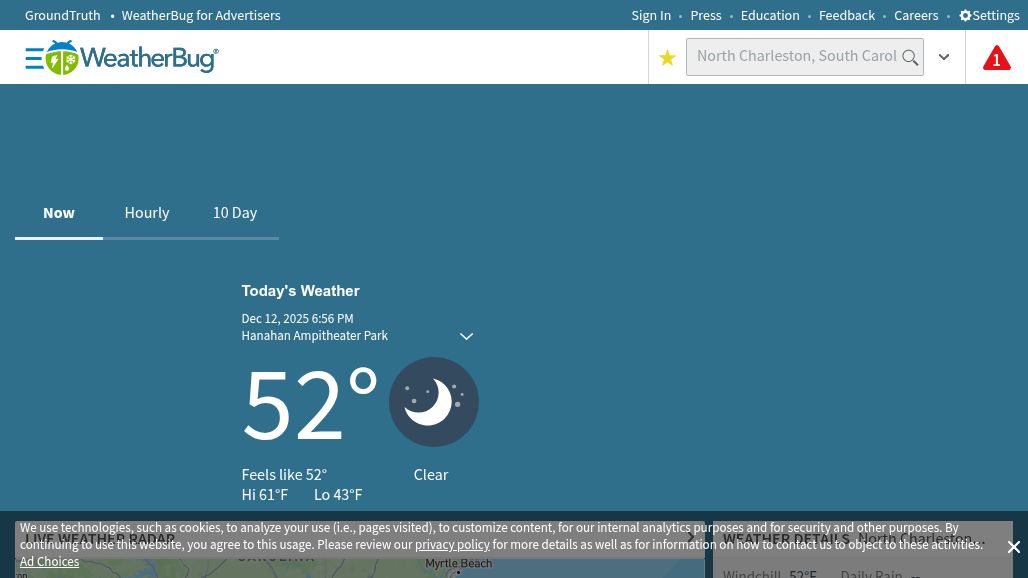Save location with the star icon
The image size is (1028, 578).
[667, 58]
